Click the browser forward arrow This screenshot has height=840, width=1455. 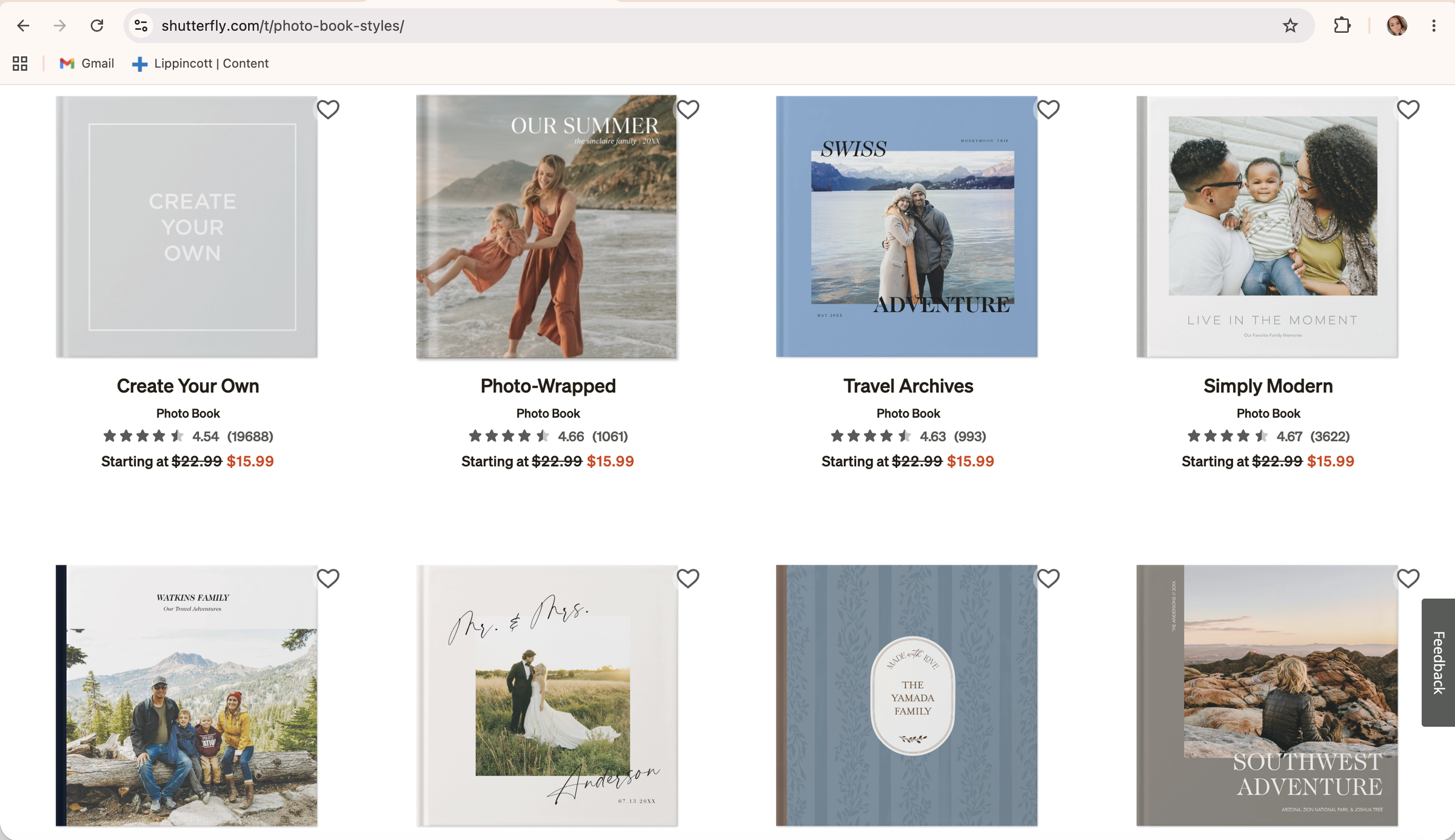(59, 25)
